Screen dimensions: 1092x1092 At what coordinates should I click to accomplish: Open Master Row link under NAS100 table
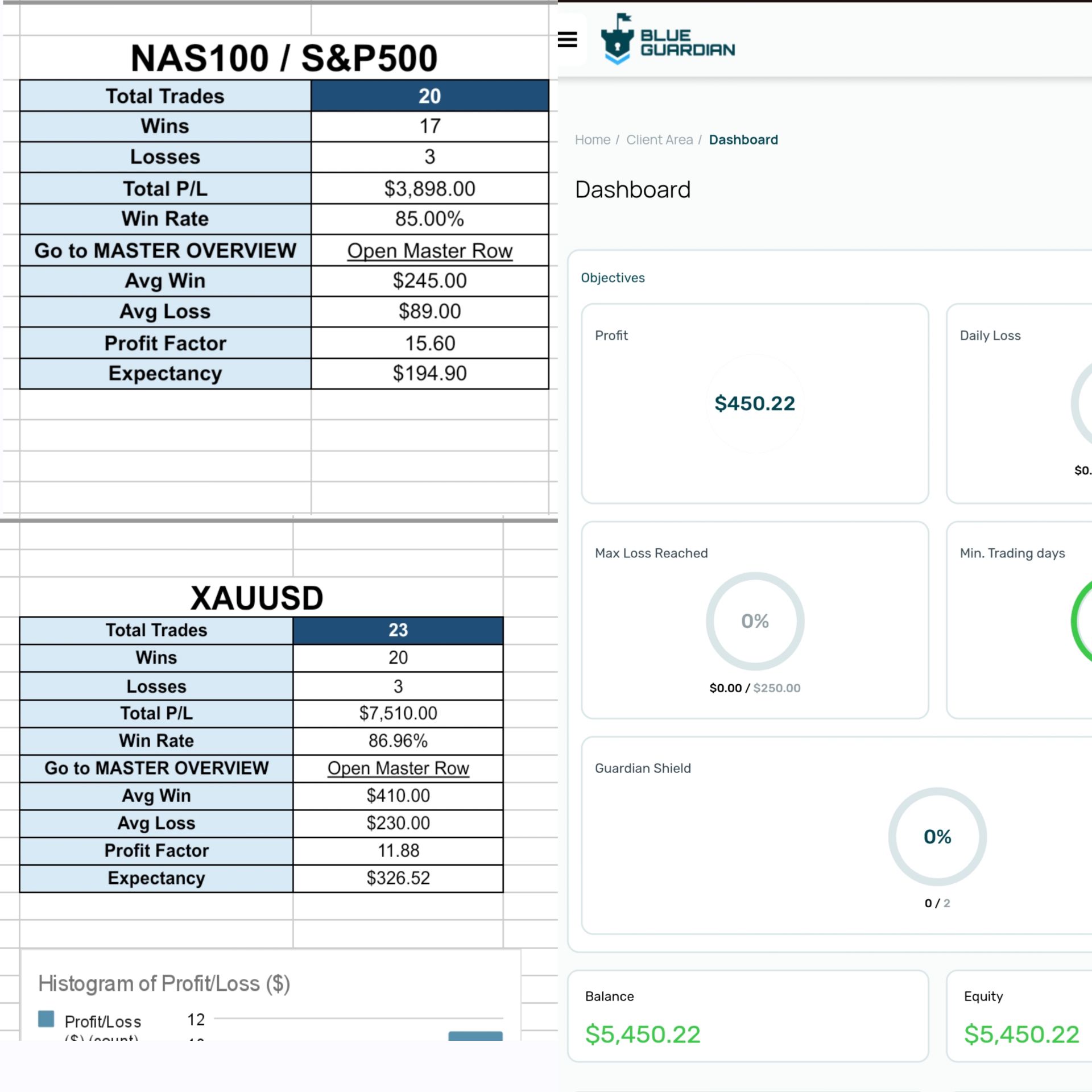click(430, 251)
